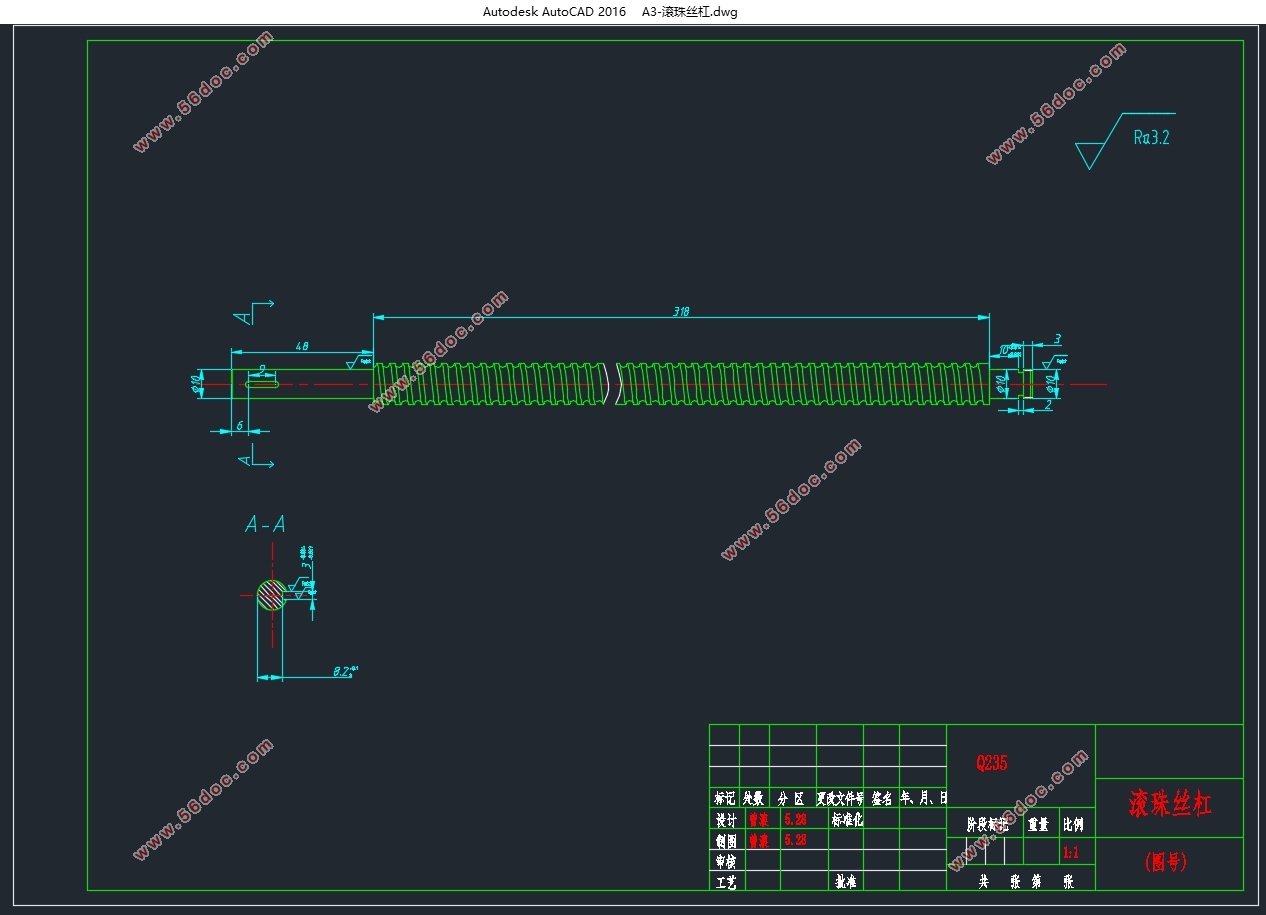The width and height of the screenshot is (1266, 915).
Task: Click the 设计 row label
Action: (x=725, y=819)
